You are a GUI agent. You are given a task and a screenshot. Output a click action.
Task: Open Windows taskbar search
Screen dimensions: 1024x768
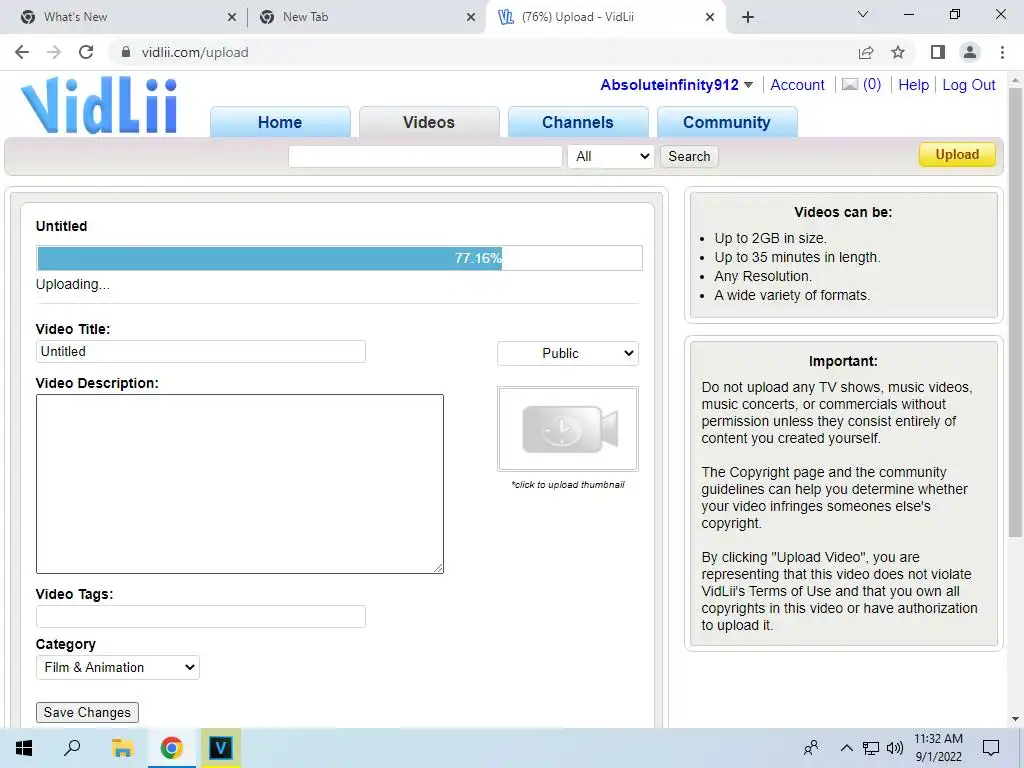(72, 748)
